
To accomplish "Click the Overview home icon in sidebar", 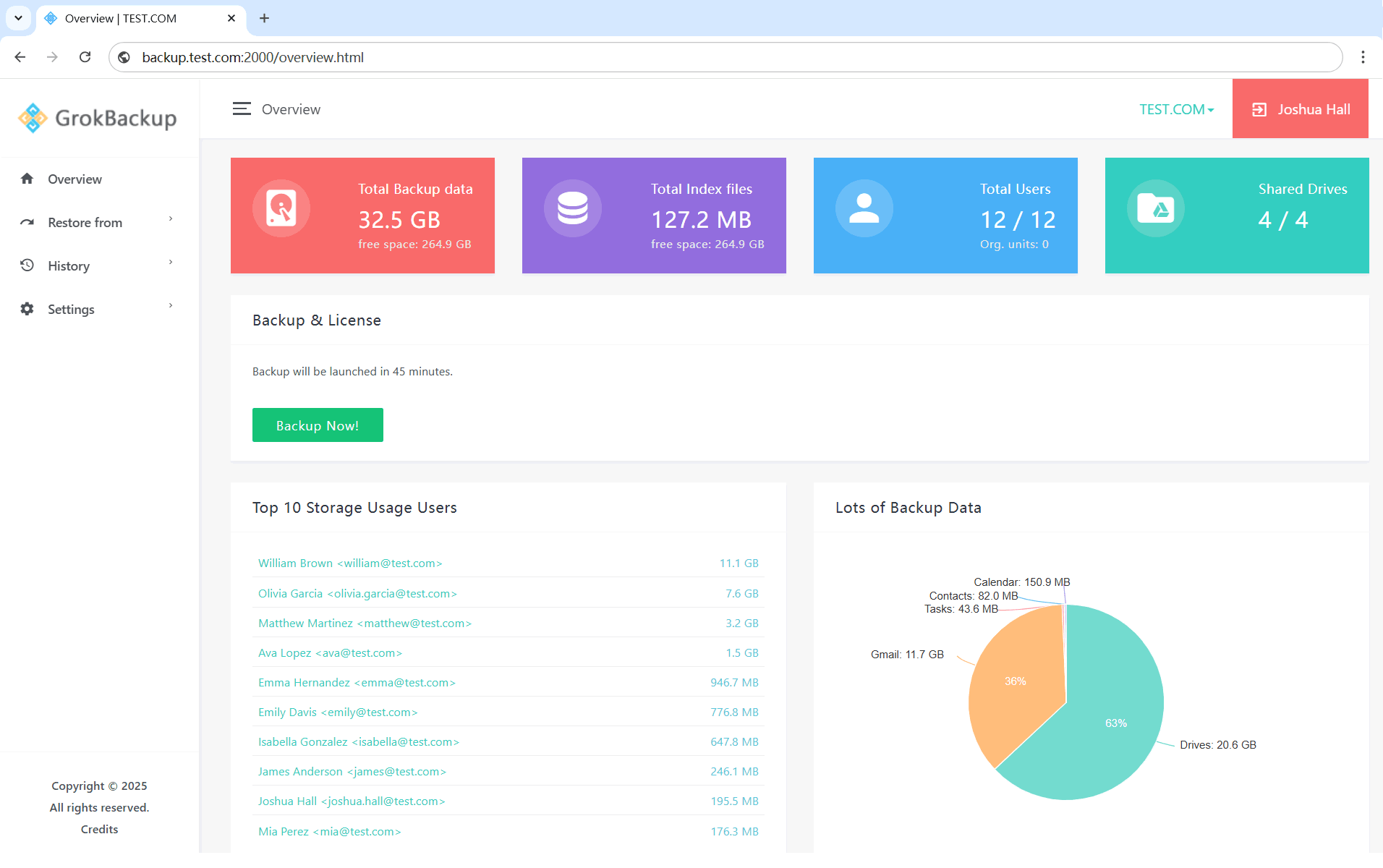I will click(x=27, y=179).
